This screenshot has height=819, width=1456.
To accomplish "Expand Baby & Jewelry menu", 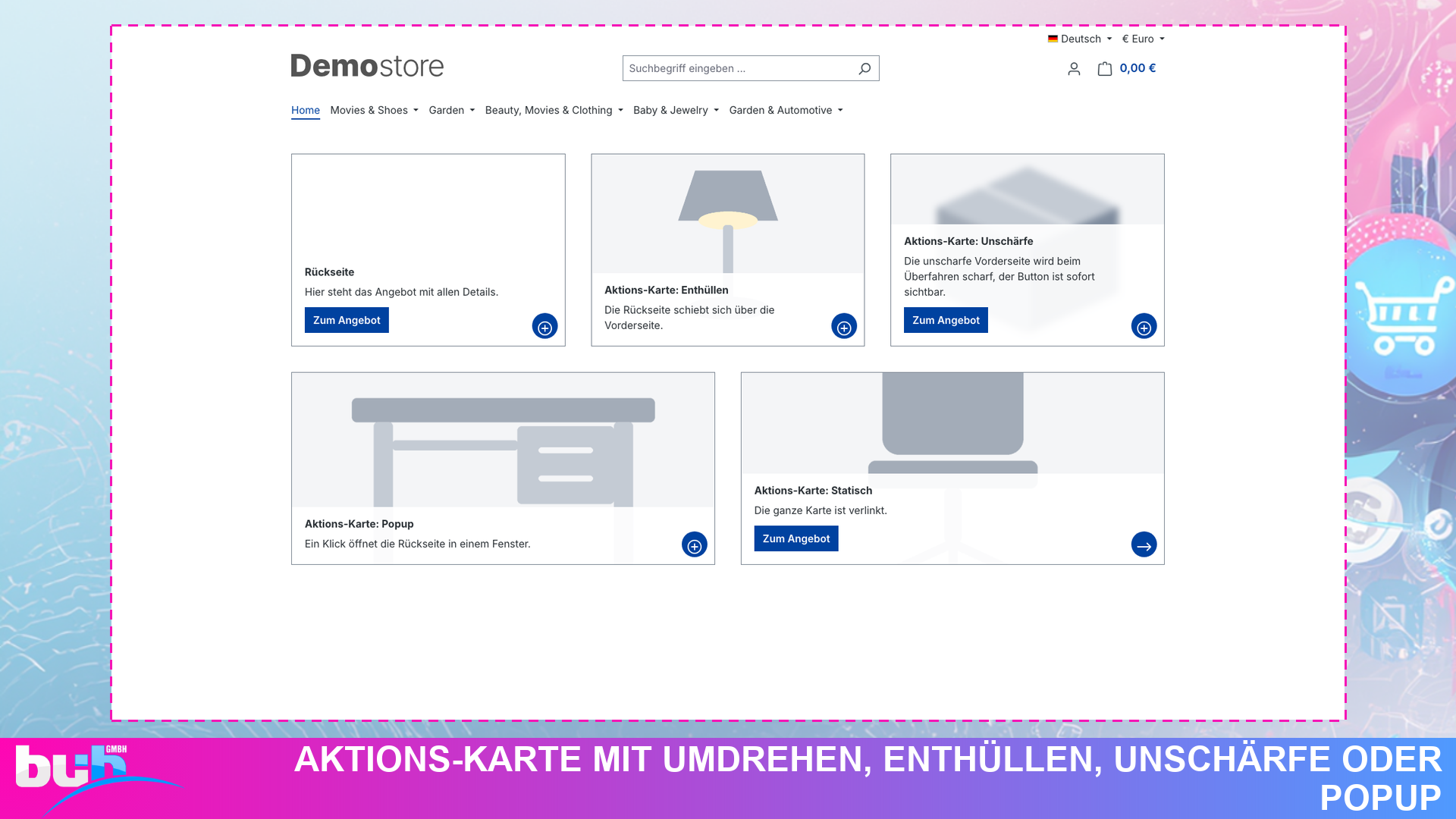I will tap(676, 110).
